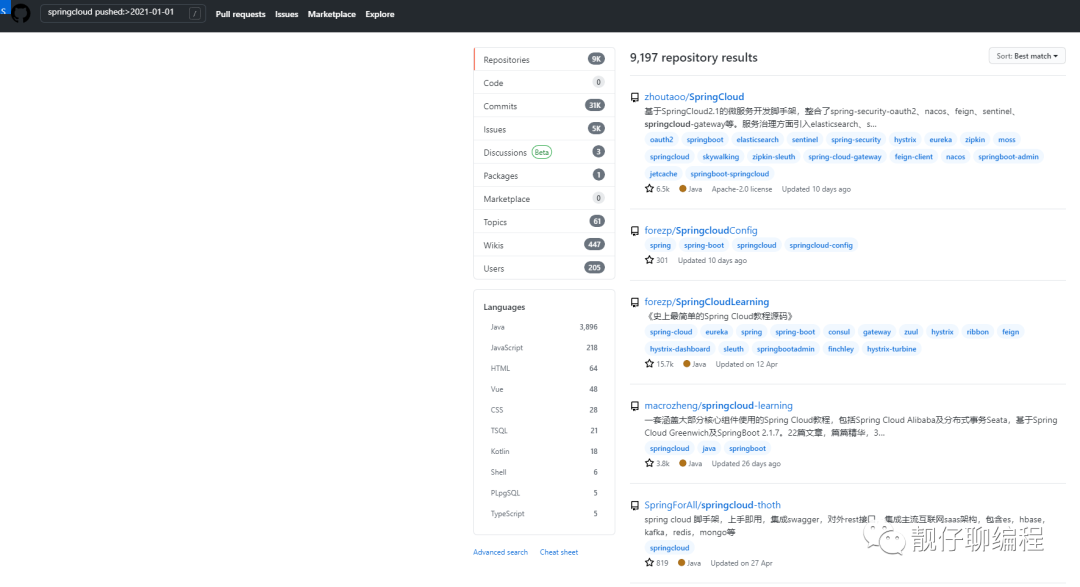The image size is (1080, 587).
Task: Click the skywalking topic tag
Action: point(720,156)
